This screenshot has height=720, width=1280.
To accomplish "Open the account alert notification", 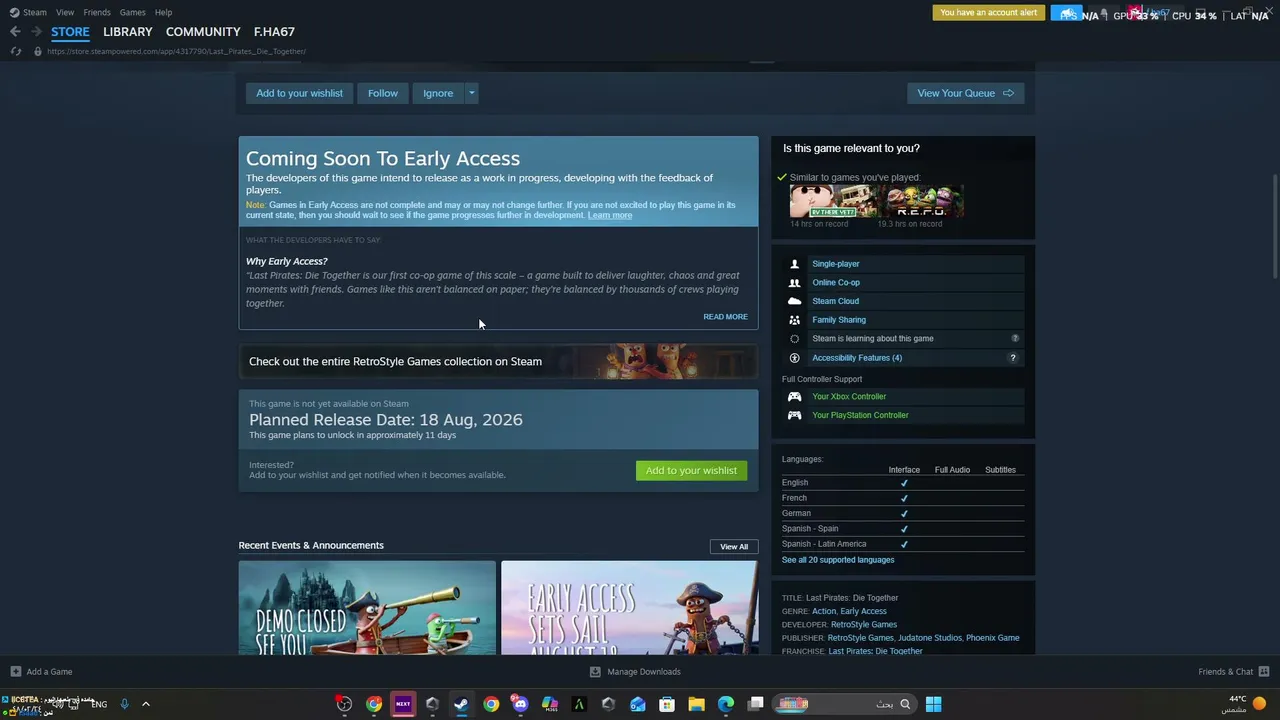I will point(989,13).
